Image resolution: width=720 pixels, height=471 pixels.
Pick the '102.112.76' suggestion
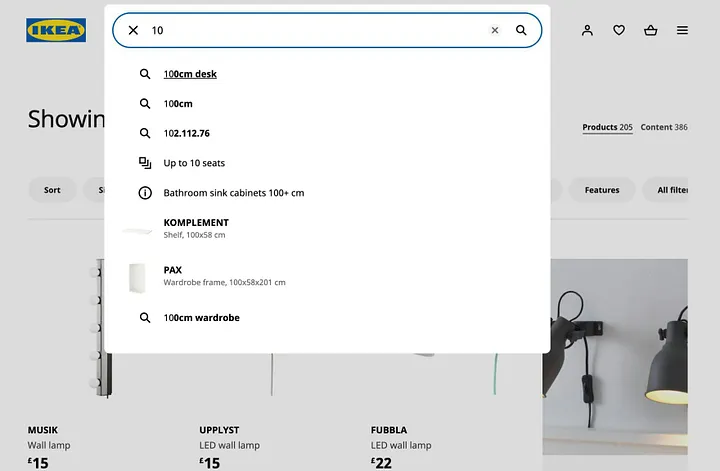click(186, 133)
